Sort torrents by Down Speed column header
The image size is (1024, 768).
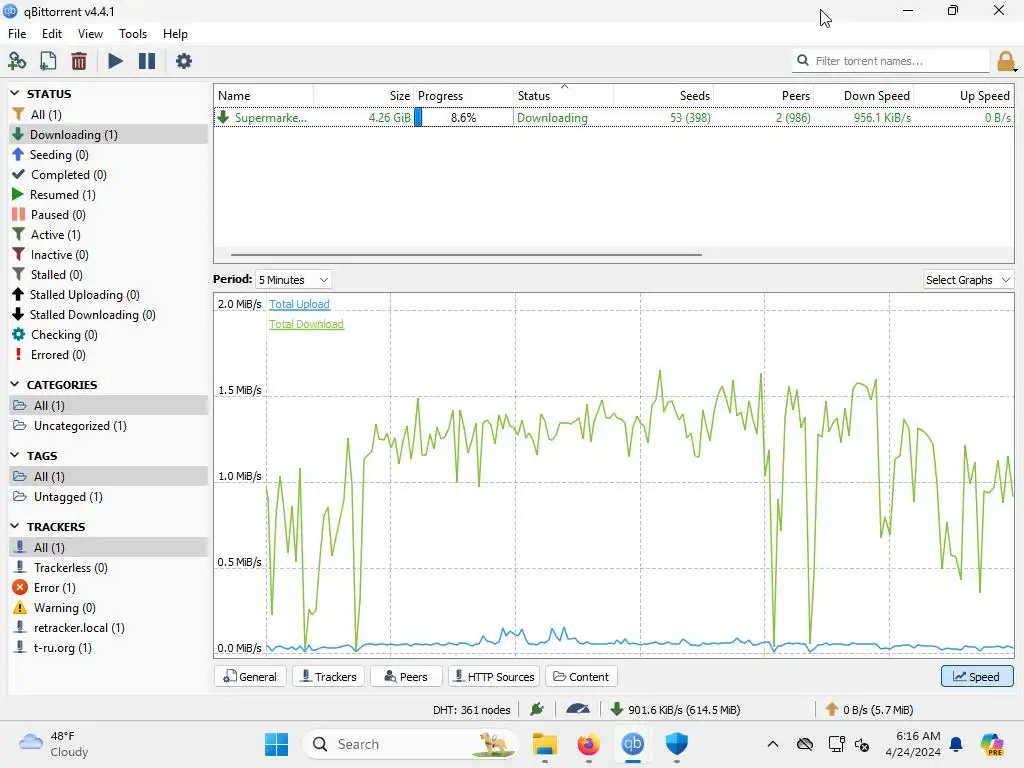pyautogui.click(x=864, y=95)
